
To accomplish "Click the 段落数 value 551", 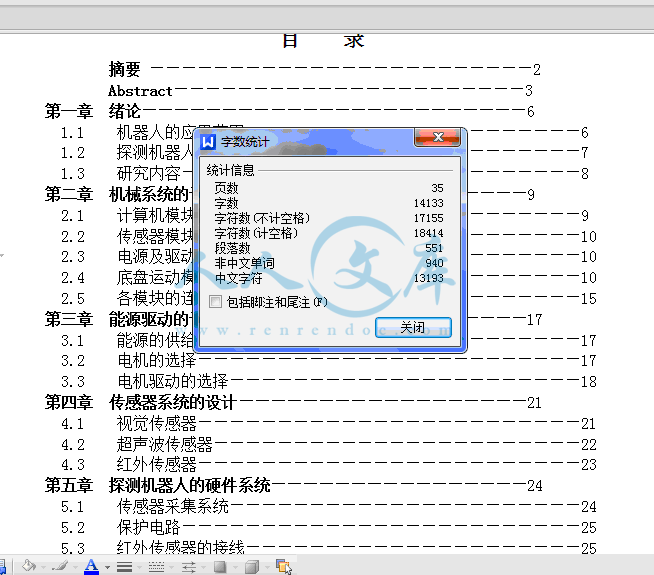I will pyautogui.click(x=434, y=248).
